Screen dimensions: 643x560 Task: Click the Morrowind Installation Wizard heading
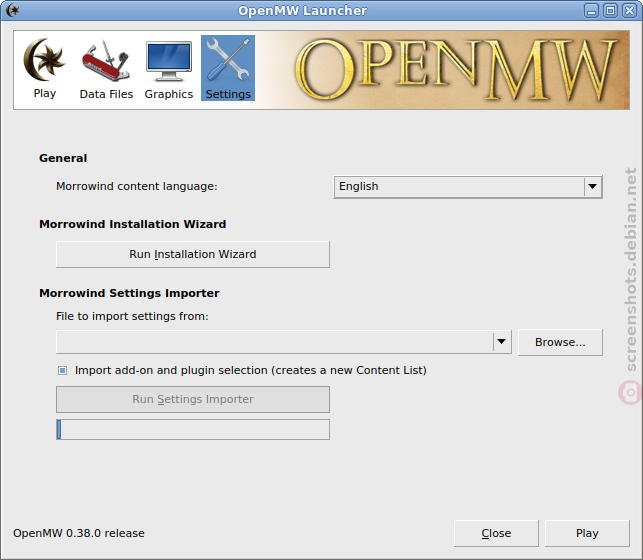coord(132,224)
